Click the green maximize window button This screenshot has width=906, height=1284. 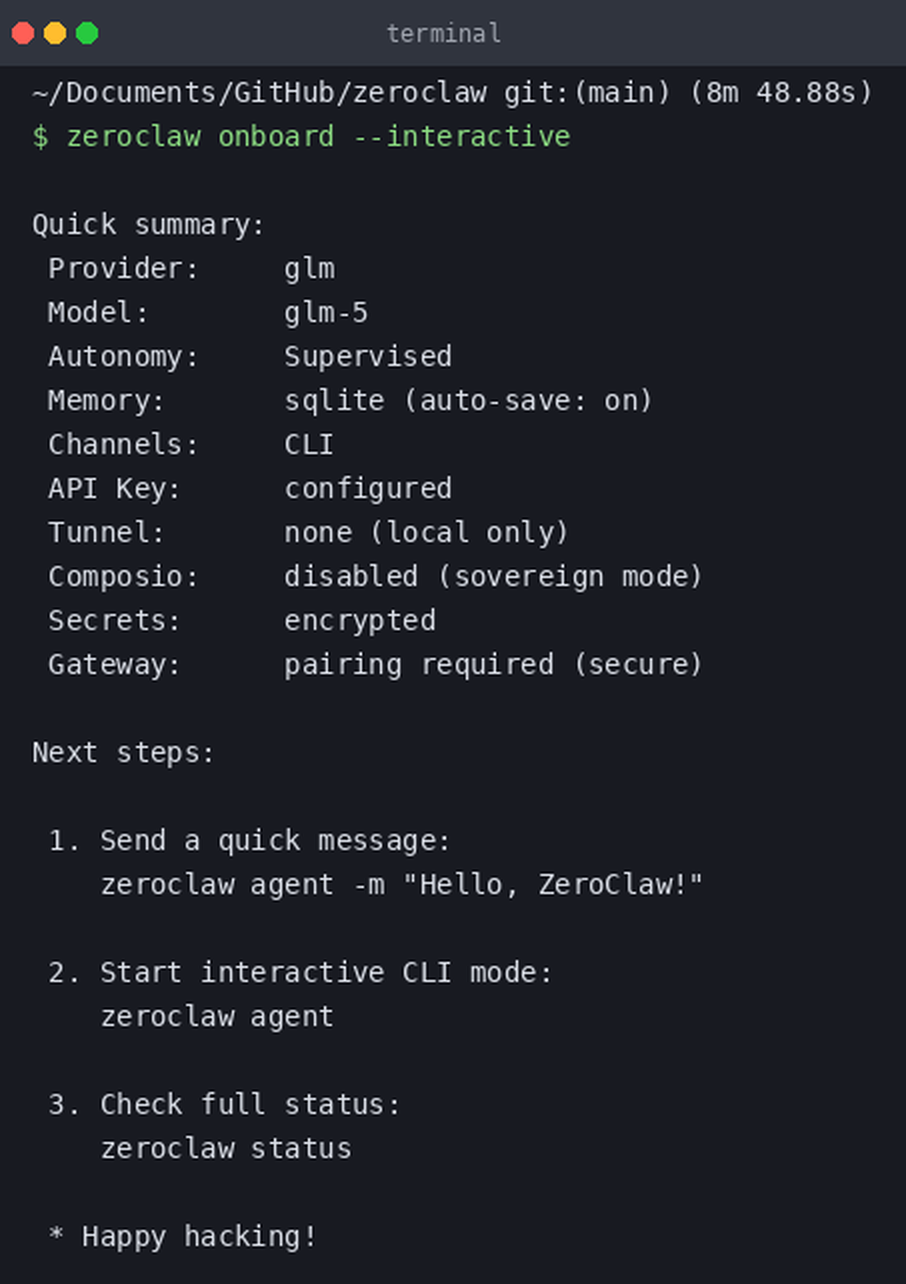click(x=87, y=33)
